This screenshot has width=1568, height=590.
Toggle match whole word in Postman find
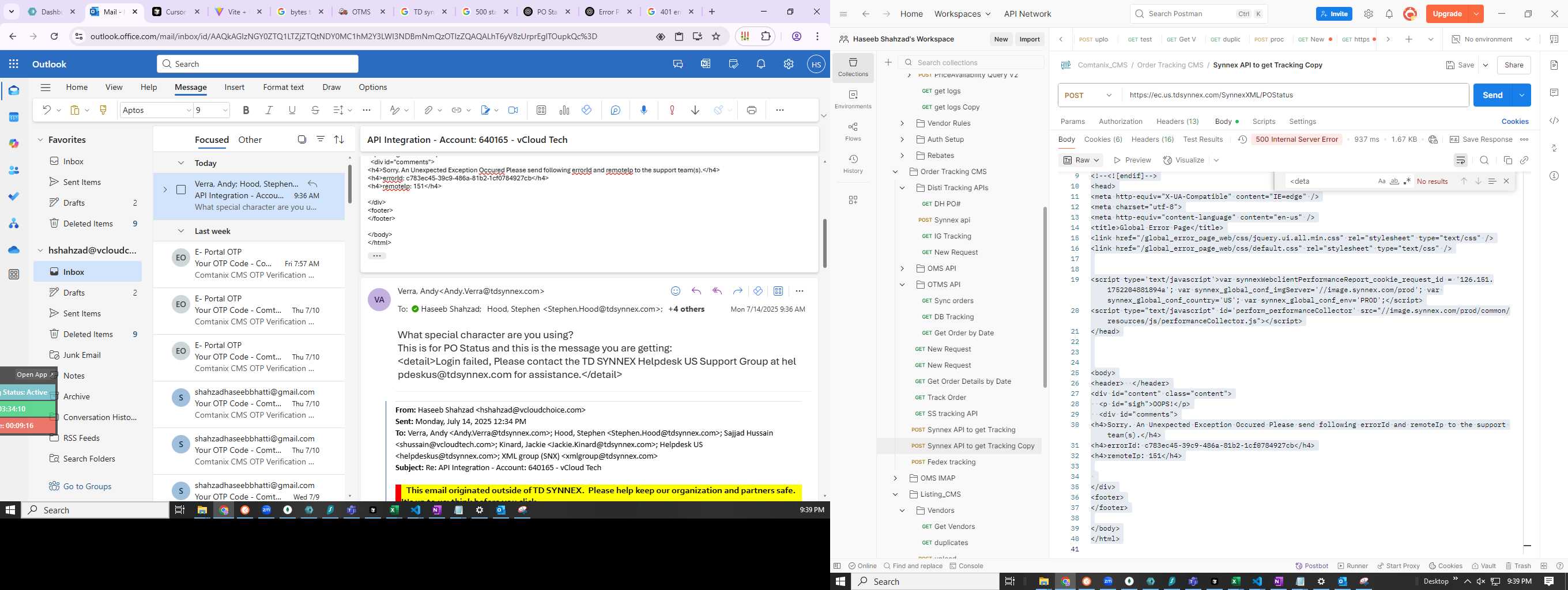[x=1394, y=181]
